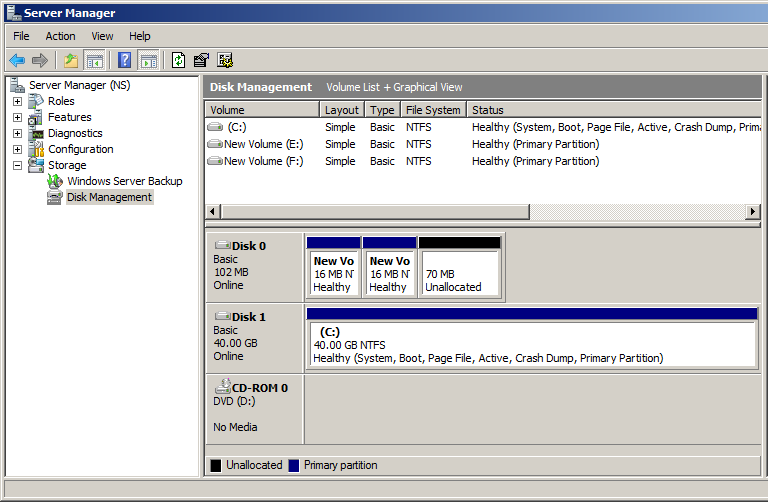Click the last toolbar icon with gear
Viewport: 768px width, 503px height.
[225, 60]
